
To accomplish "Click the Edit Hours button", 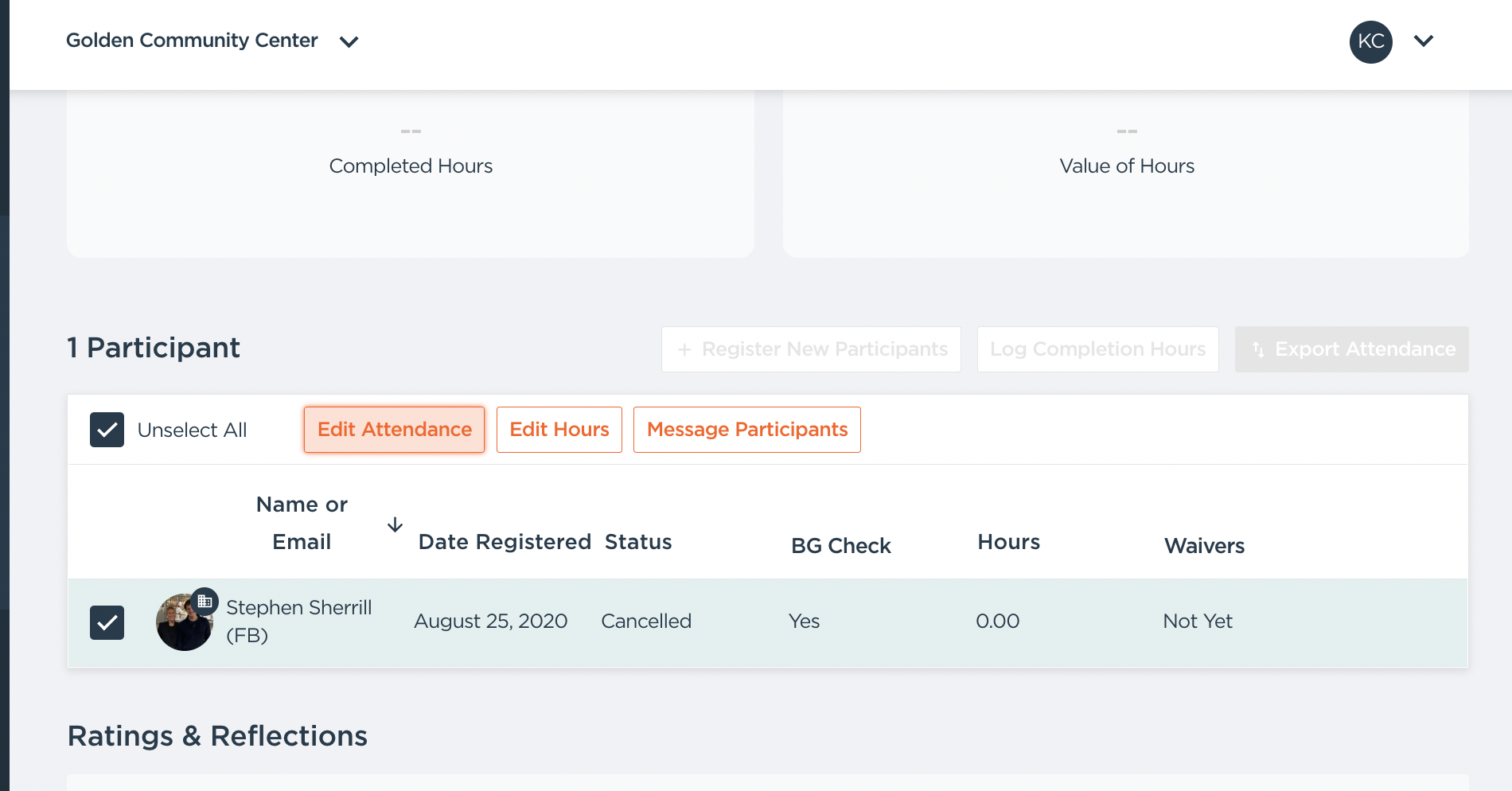I will click(x=559, y=430).
